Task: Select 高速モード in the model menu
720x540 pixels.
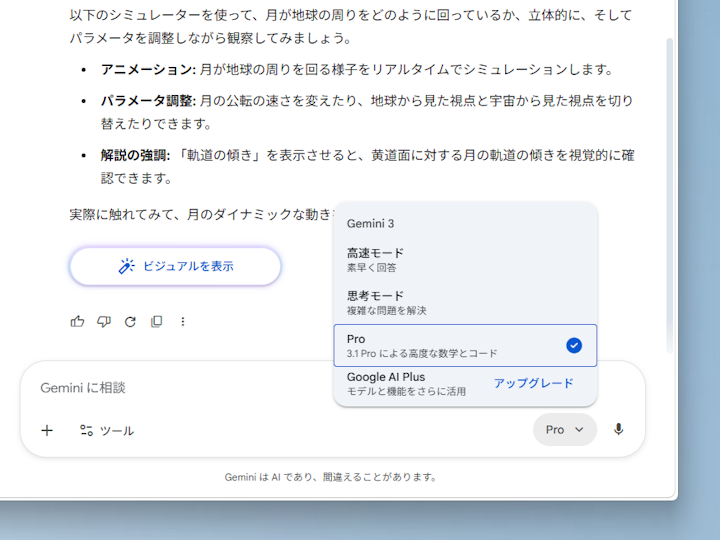Action: [x=465, y=259]
